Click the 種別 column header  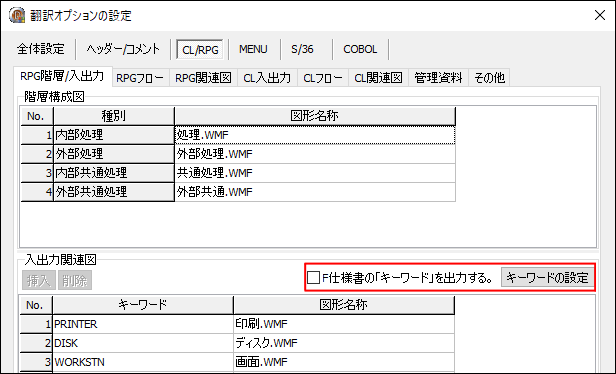click(114, 116)
